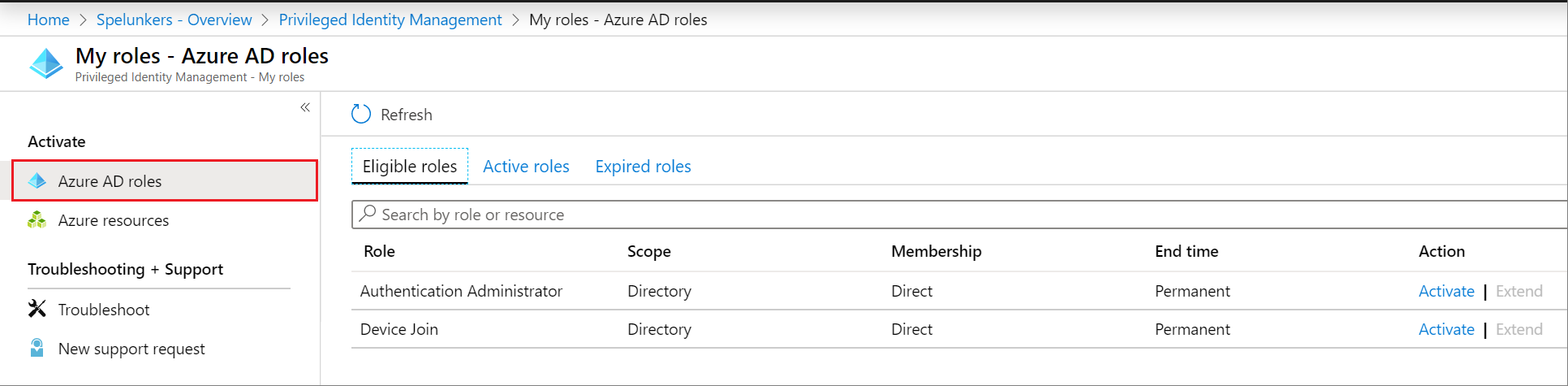Click the page title My roles - Azure AD roles
Image resolution: width=1568 pixels, height=386 pixels.
pos(202,56)
